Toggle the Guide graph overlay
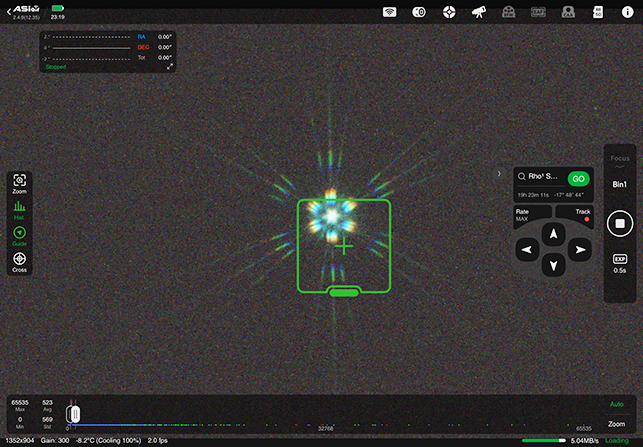This screenshot has height=447, width=643. coord(19,236)
